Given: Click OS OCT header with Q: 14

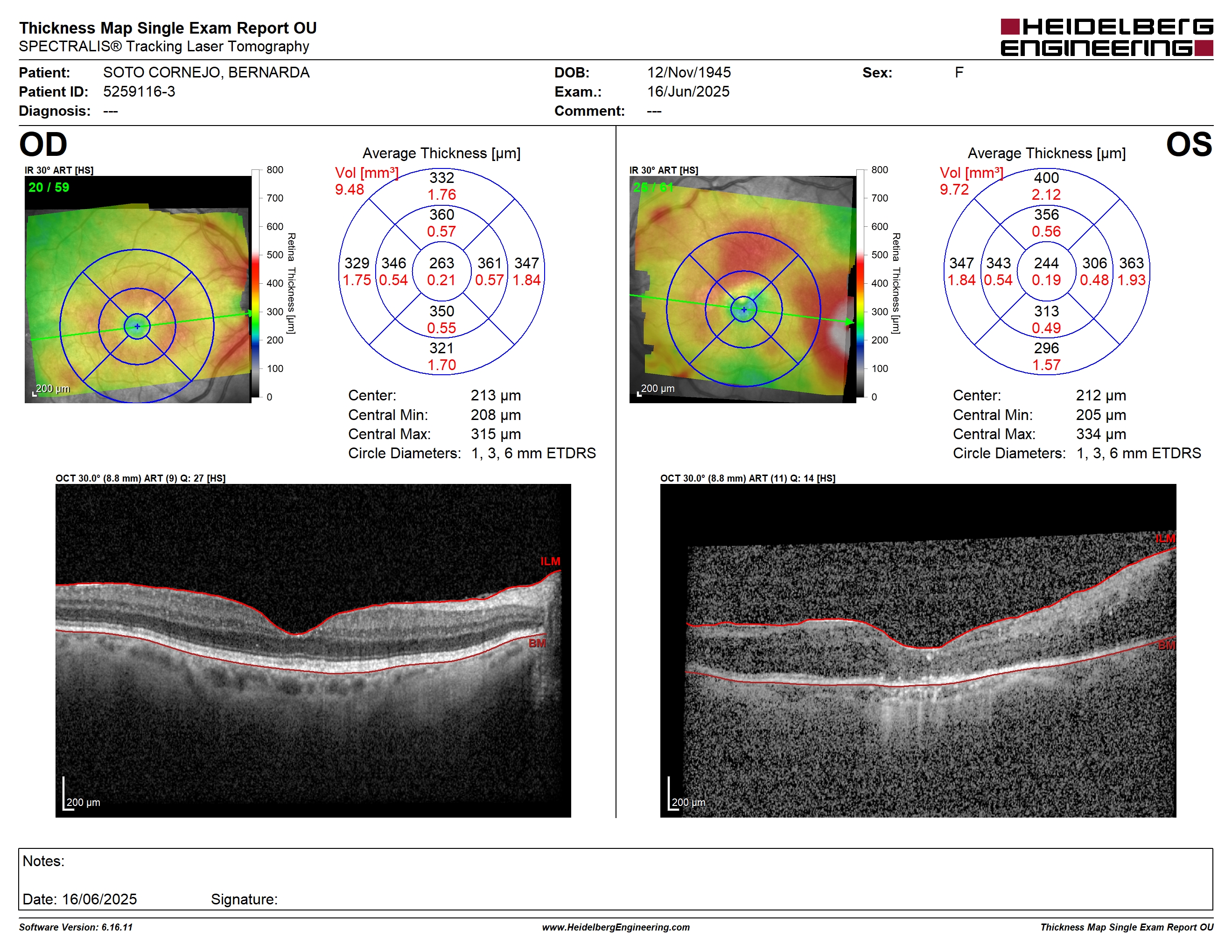Looking at the screenshot, I should click(748, 478).
